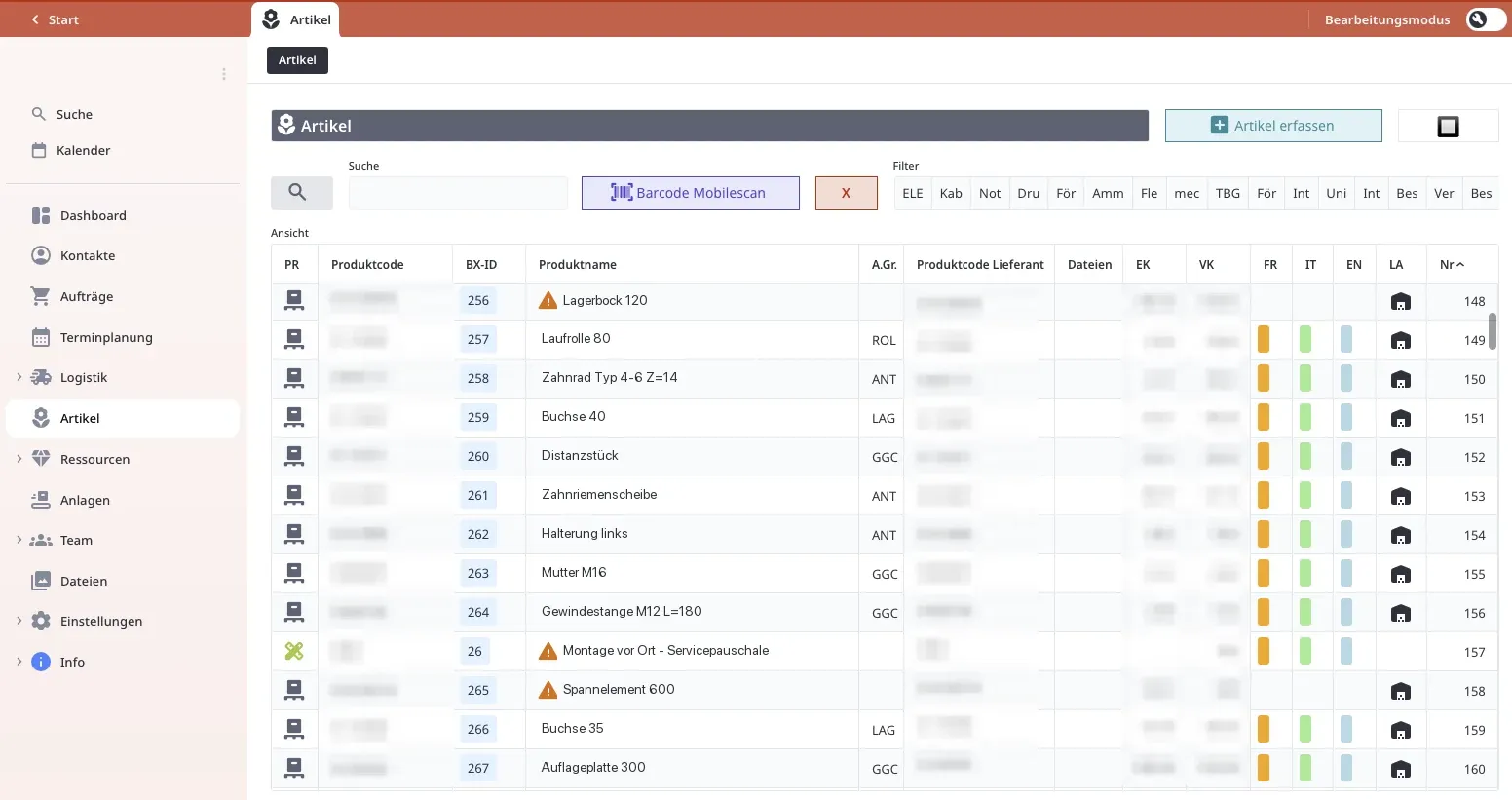The width and height of the screenshot is (1512, 800).
Task: Click warehouse icon in Buchse 40 row
Action: [x=1401, y=418]
